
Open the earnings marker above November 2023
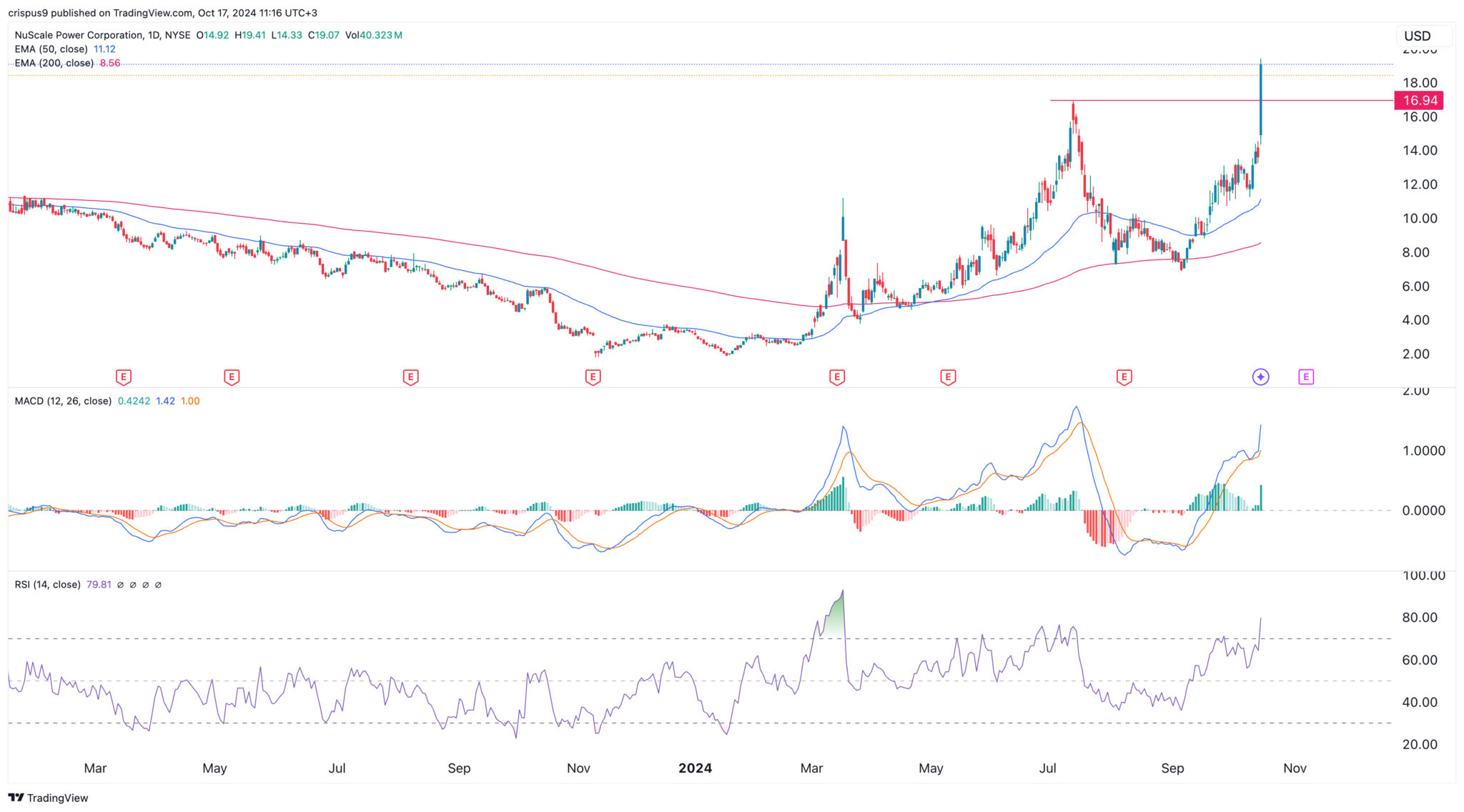[593, 377]
